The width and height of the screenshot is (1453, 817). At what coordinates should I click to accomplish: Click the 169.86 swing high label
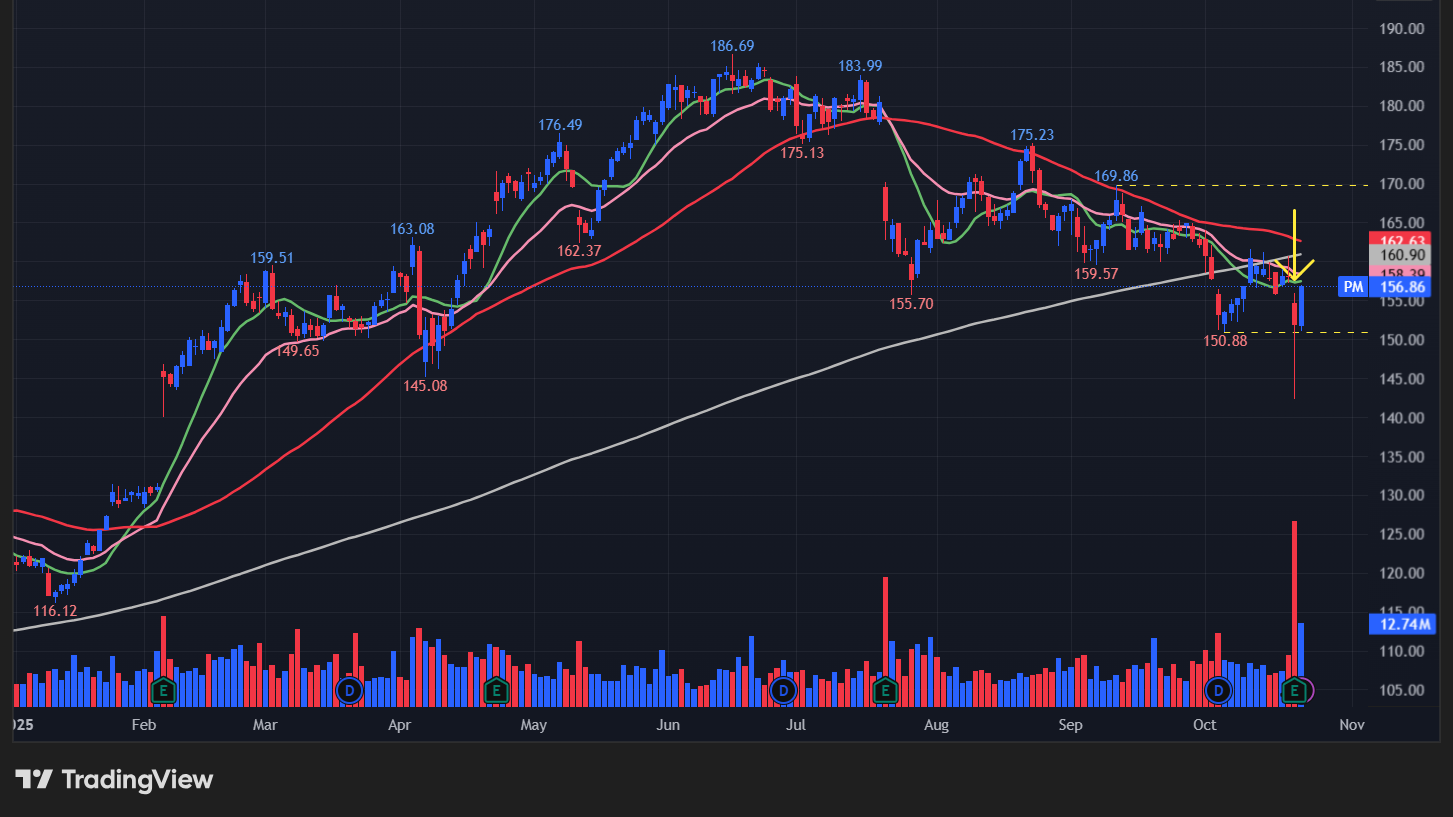point(1116,176)
